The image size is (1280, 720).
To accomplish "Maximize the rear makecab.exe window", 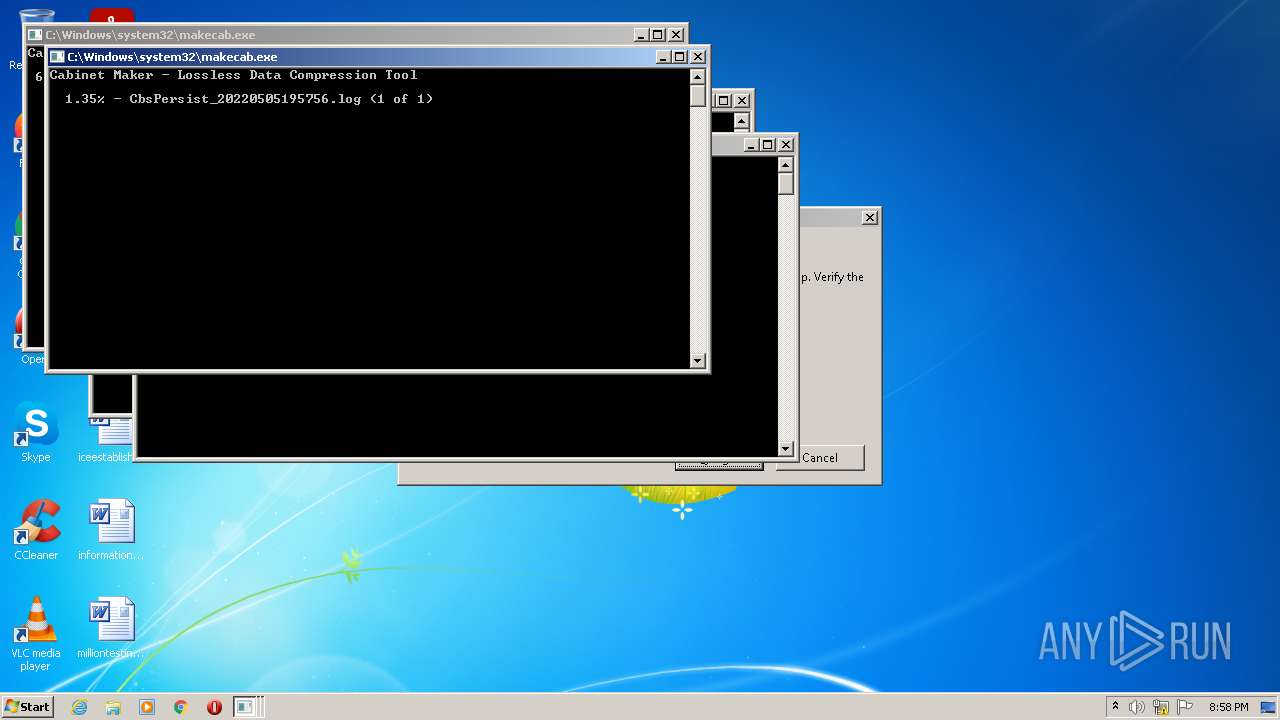I will click(658, 35).
